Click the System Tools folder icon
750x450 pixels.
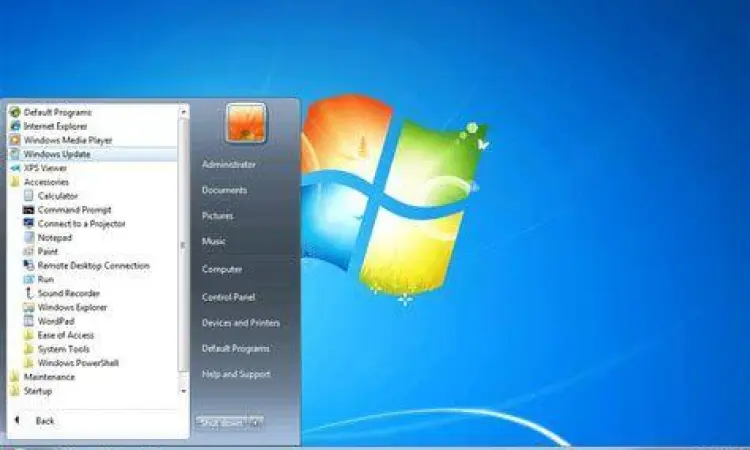pyautogui.click(x=29, y=349)
